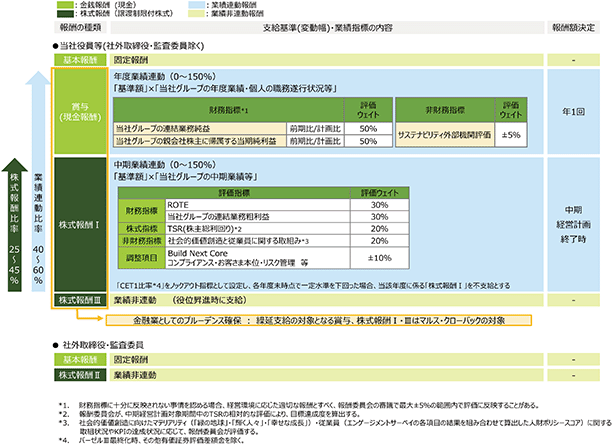The image size is (612, 446).
Task: Click the 株式指標 category cell
Action: click(x=142, y=229)
